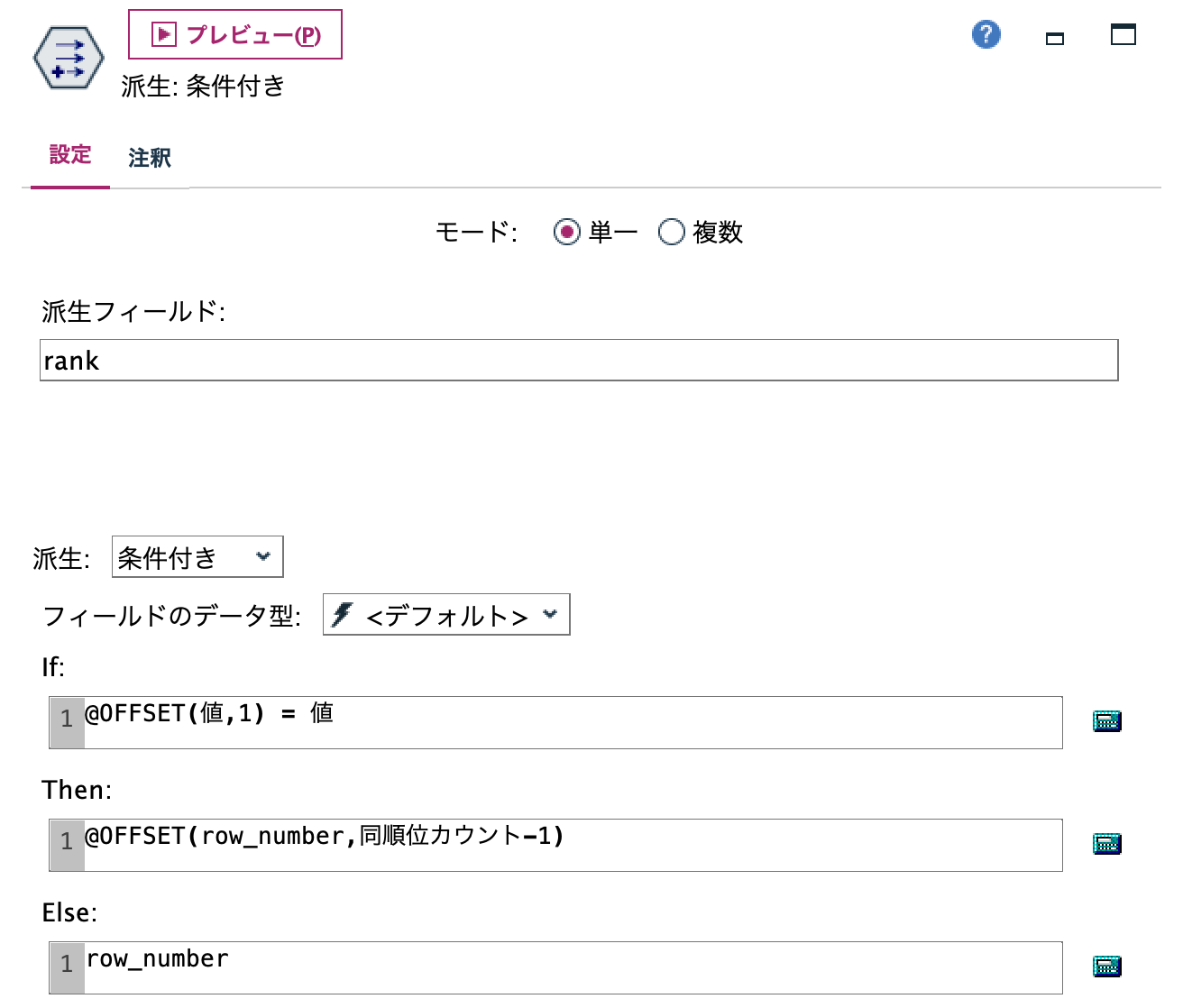Select the 複数 mode radio button
Viewport: 1183px width, 1008px height.
[671, 232]
